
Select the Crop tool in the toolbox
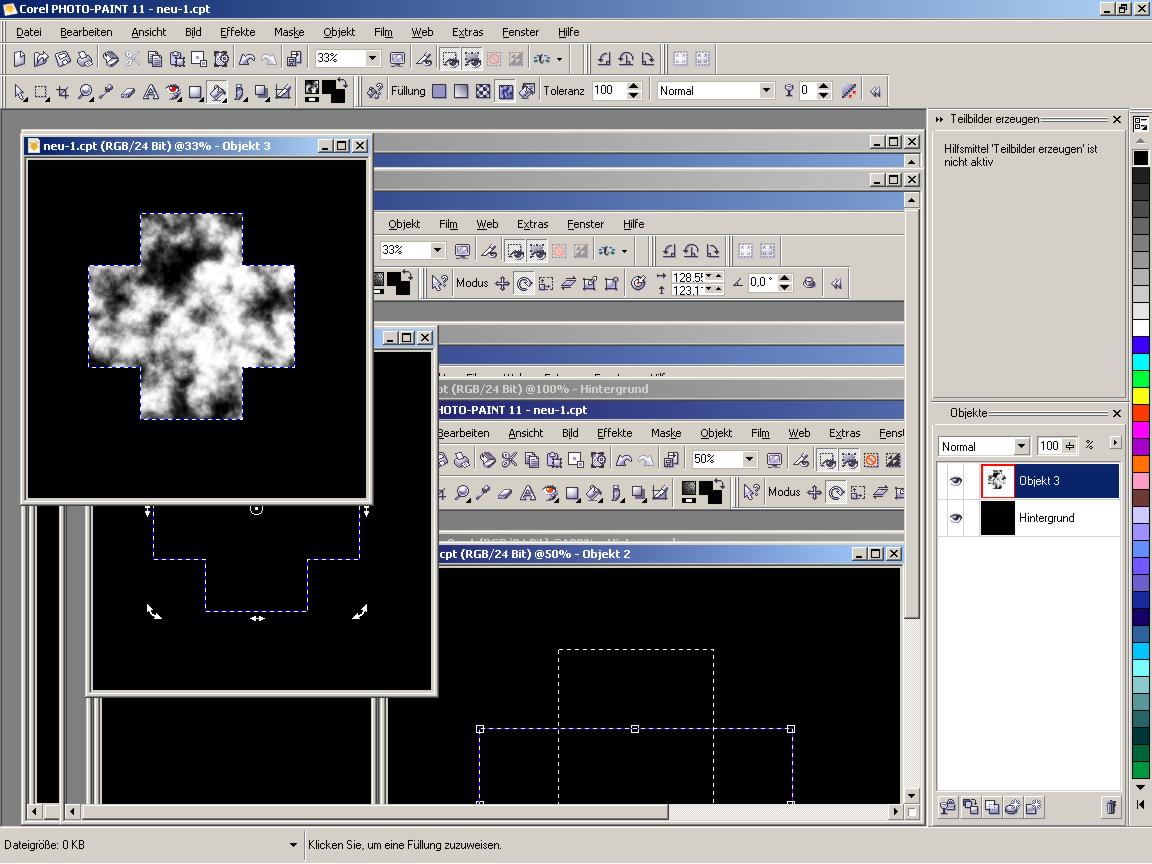pos(63,92)
